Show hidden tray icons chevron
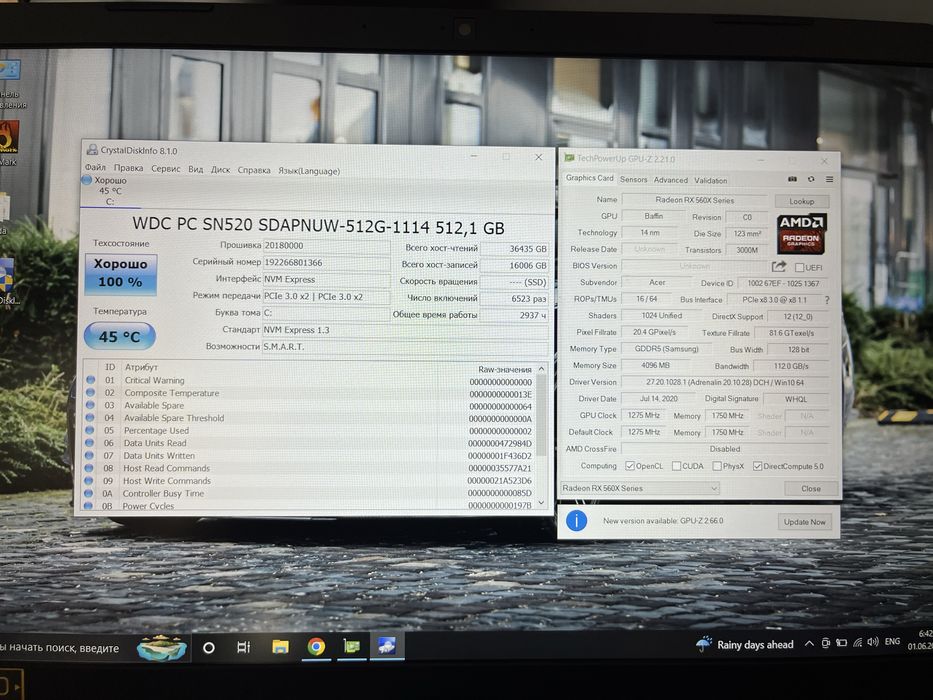Viewport: 933px width, 700px height. 809,643
